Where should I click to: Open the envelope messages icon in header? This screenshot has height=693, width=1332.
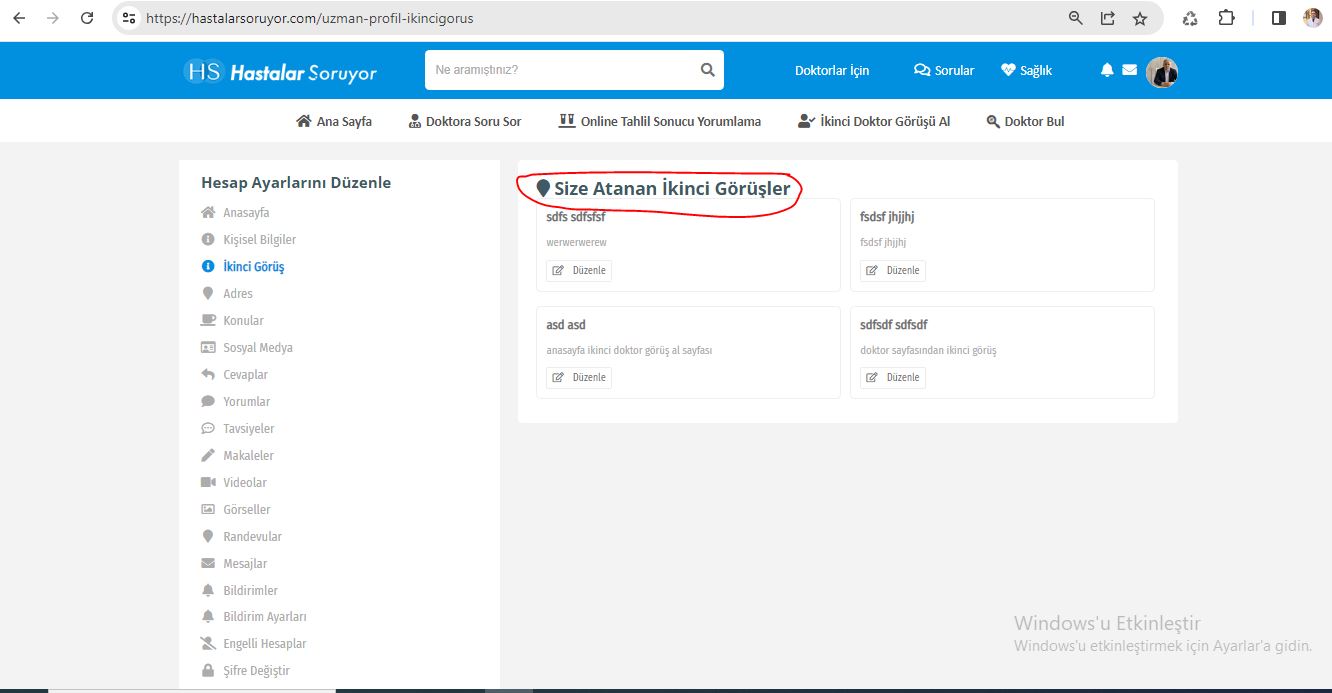1129,70
